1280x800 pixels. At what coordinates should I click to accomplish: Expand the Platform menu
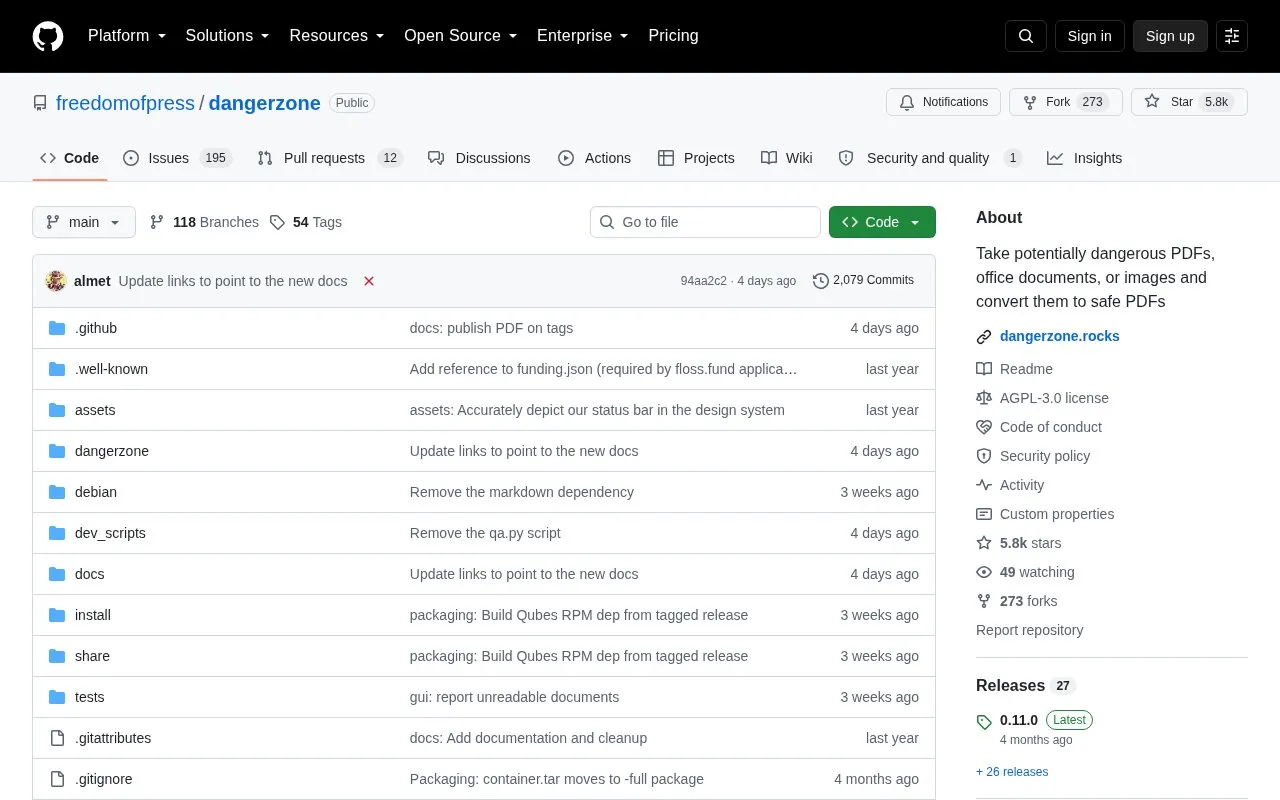127,36
